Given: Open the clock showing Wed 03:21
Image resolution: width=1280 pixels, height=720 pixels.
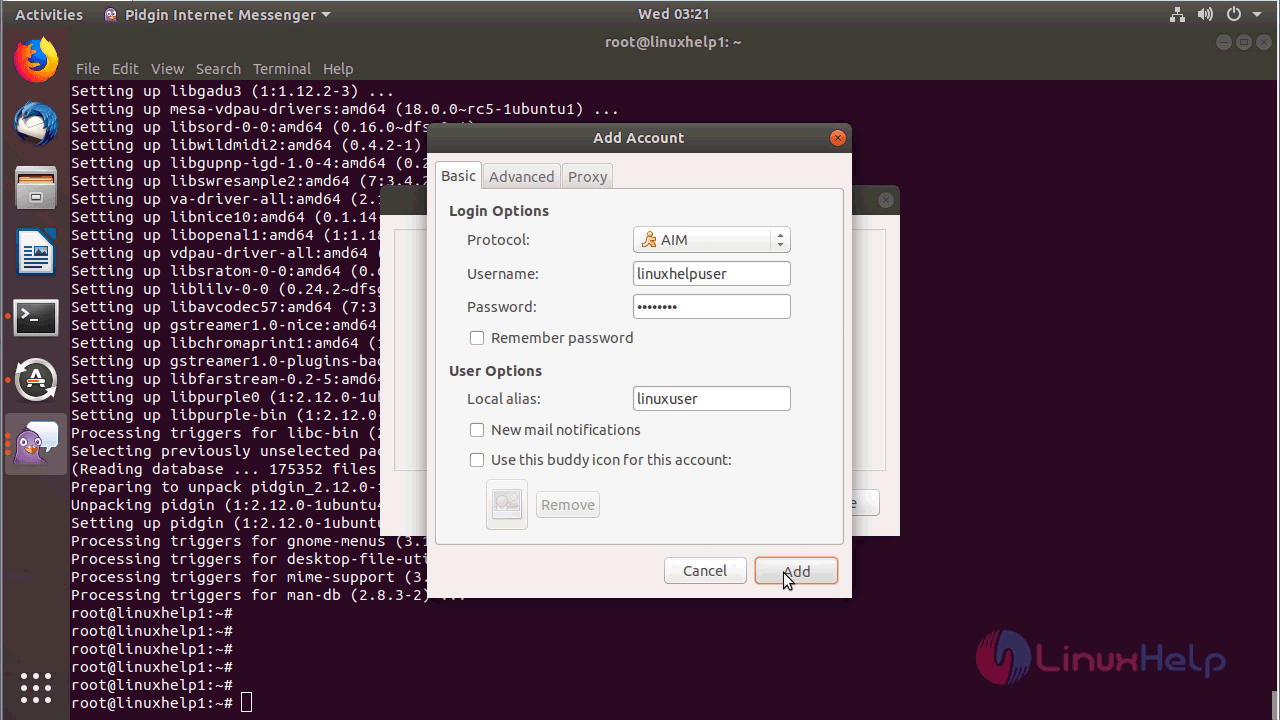Looking at the screenshot, I should pyautogui.click(x=673, y=14).
